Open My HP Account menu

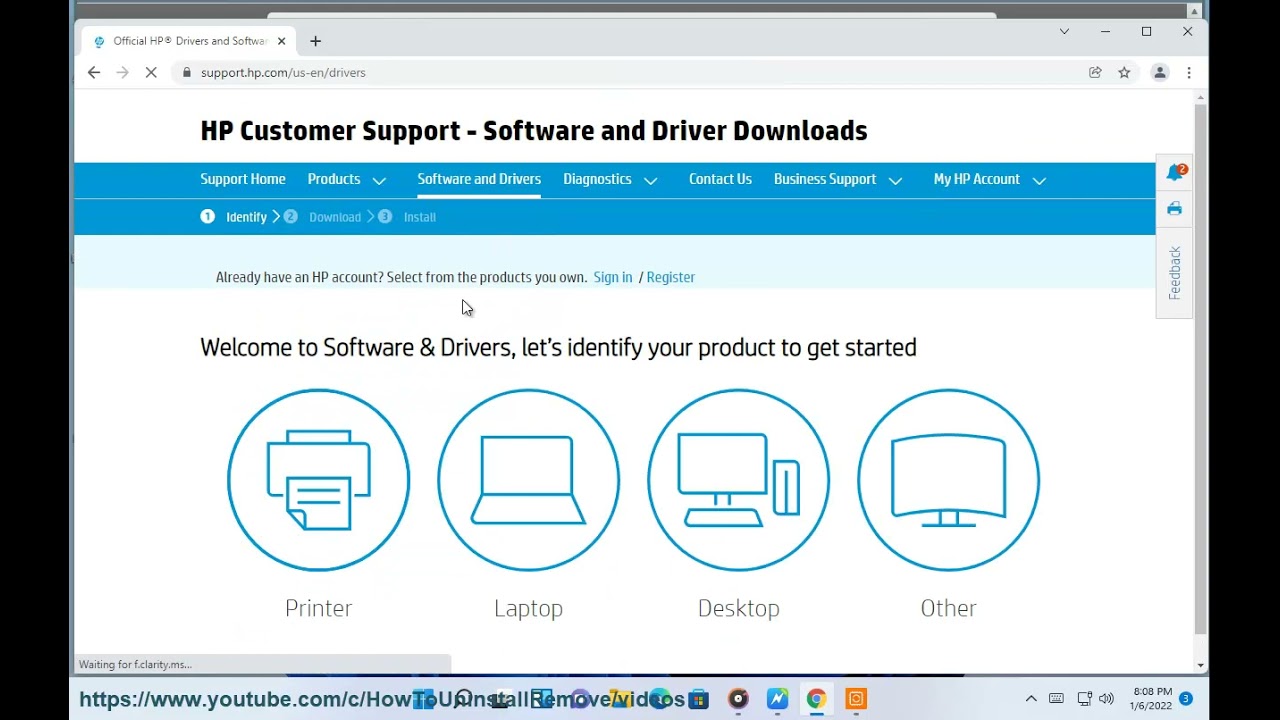click(x=977, y=179)
